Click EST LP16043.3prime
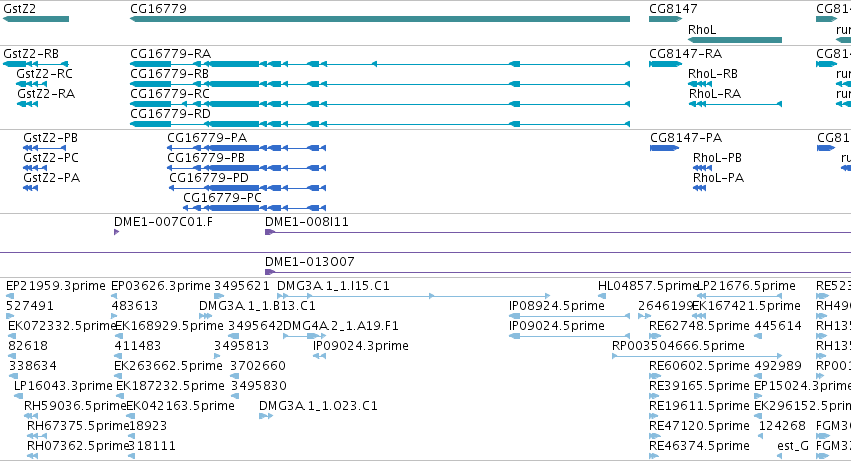Viewport: 851px width, 461px height. coord(18,396)
